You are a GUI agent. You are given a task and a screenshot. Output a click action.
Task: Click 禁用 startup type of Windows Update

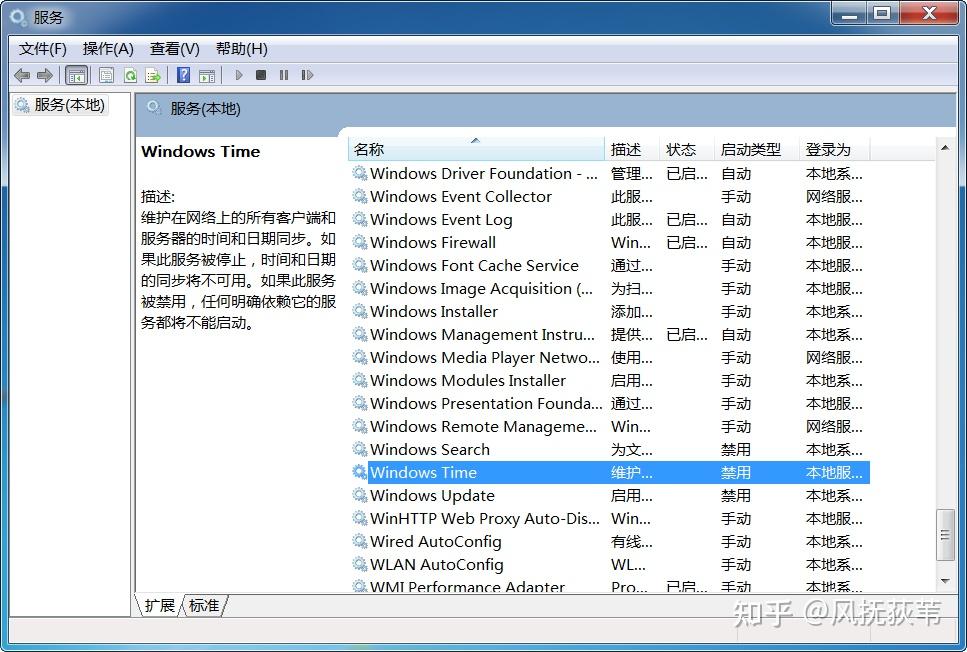[736, 495]
